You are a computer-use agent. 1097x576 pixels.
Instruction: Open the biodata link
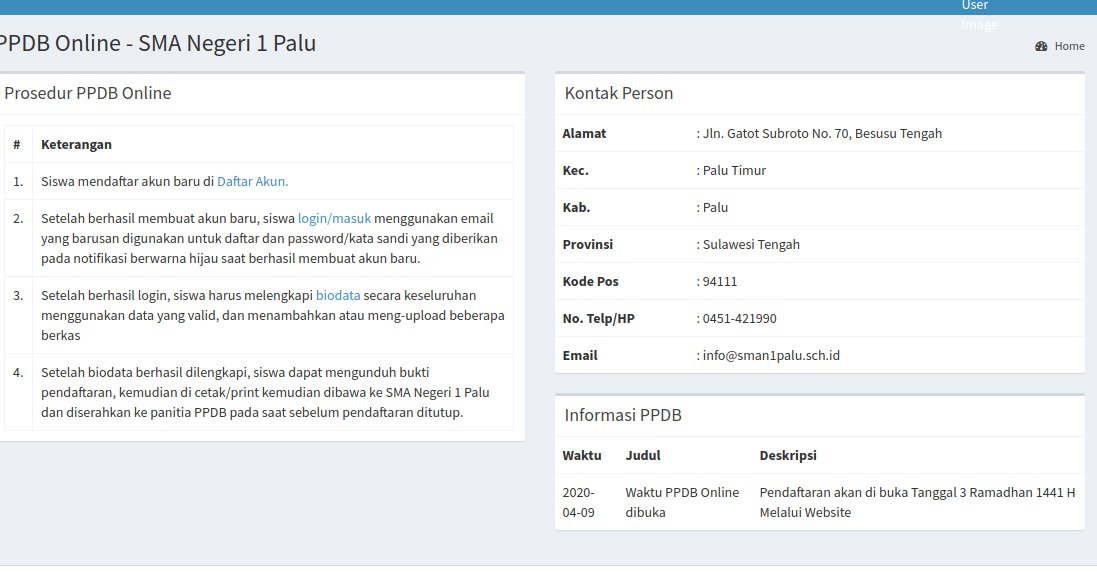tap(338, 295)
